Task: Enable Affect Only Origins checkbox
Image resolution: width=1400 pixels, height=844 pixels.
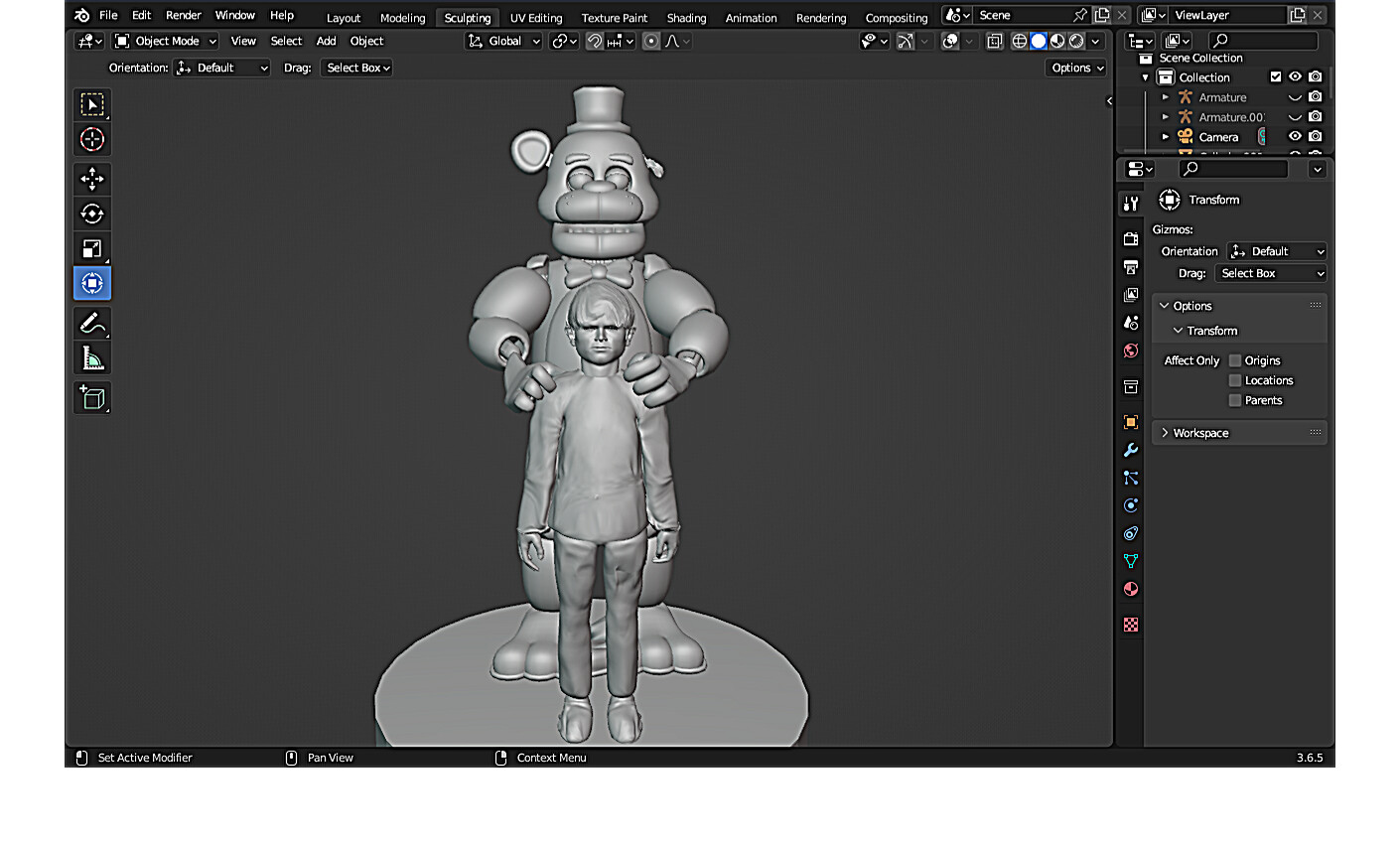Action: coord(1235,360)
